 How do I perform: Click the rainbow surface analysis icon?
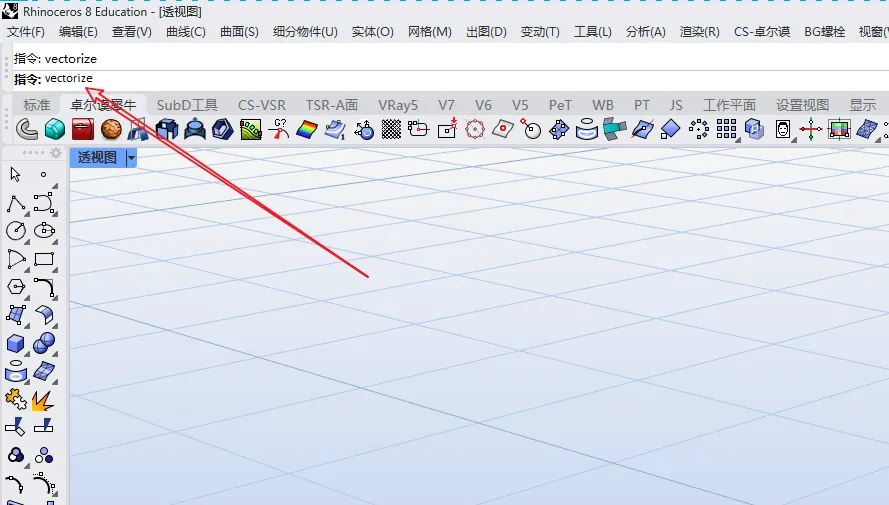click(x=307, y=129)
